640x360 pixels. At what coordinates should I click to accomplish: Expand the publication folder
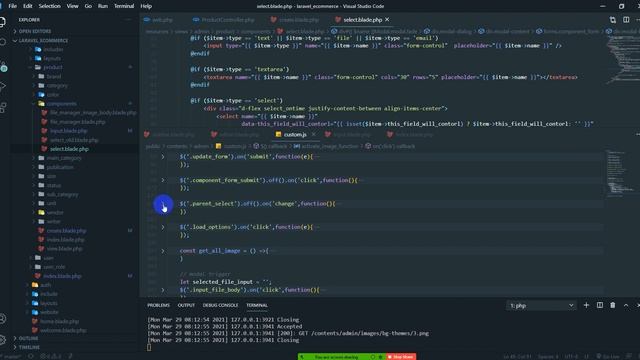pos(60,167)
